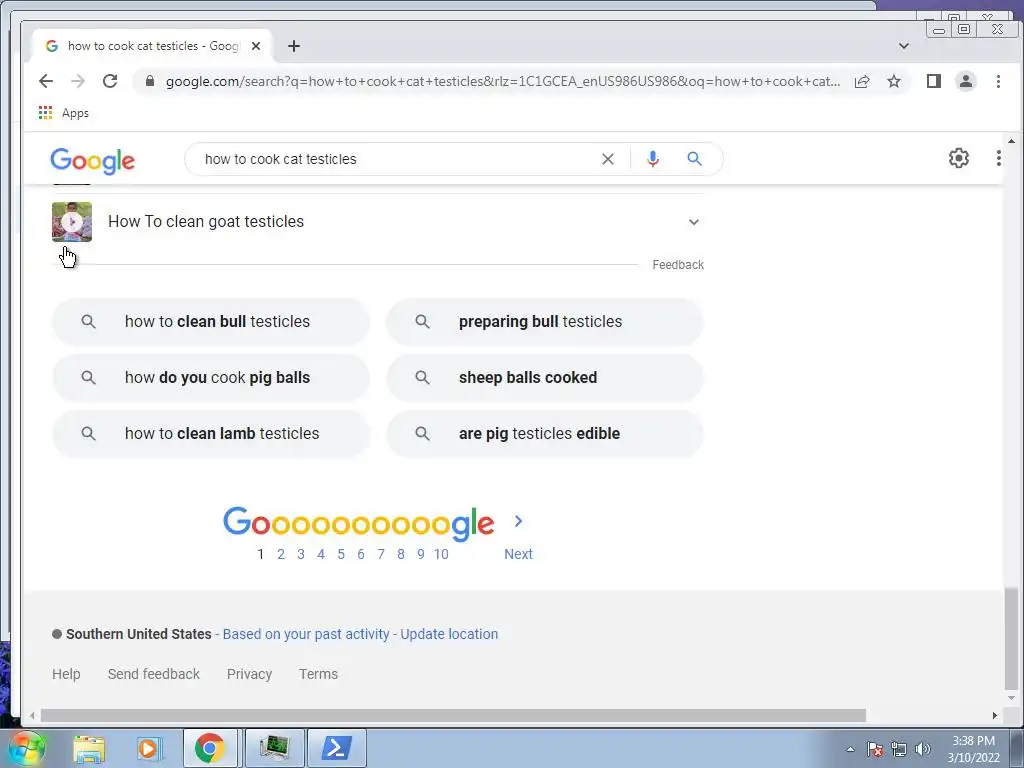The image size is (1024, 768).
Task: Open File Explorer from the taskbar
Action: click(x=89, y=749)
